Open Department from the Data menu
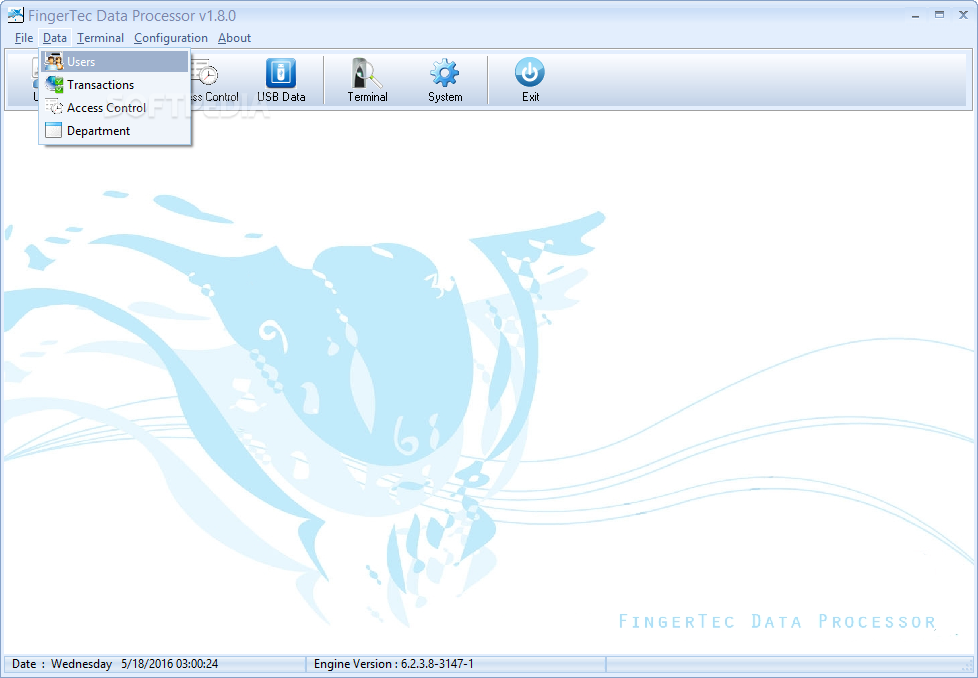Screen dimensions: 978x678 pos(115,131)
